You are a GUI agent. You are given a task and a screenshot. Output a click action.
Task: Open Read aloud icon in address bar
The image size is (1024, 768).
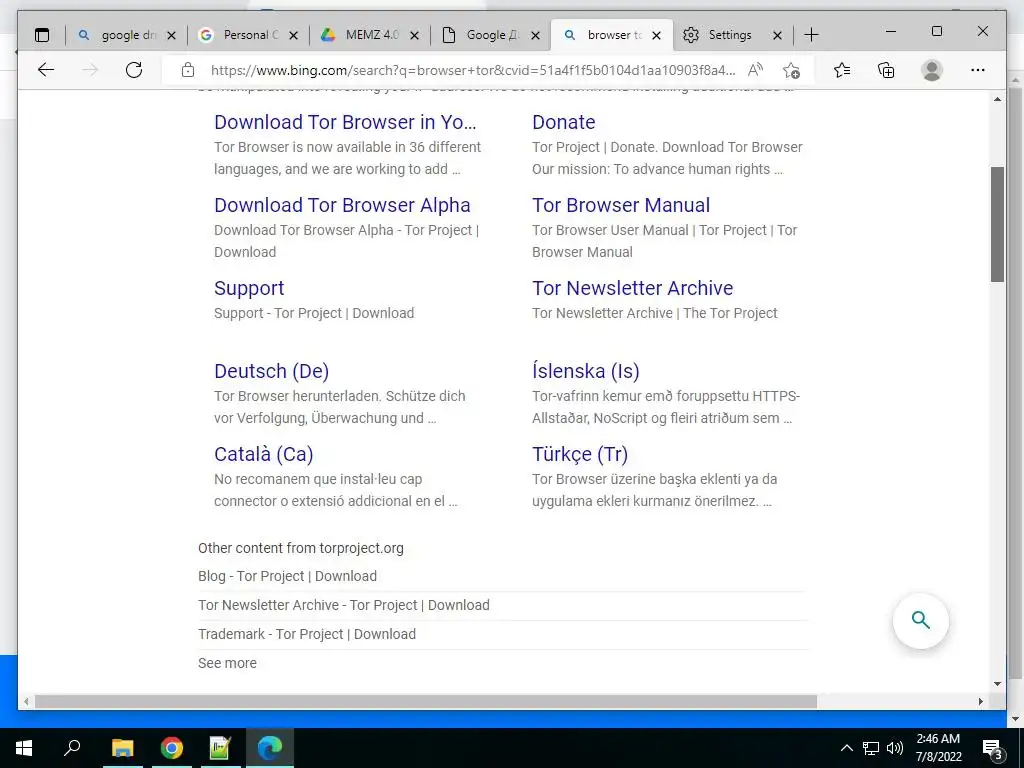[756, 70]
